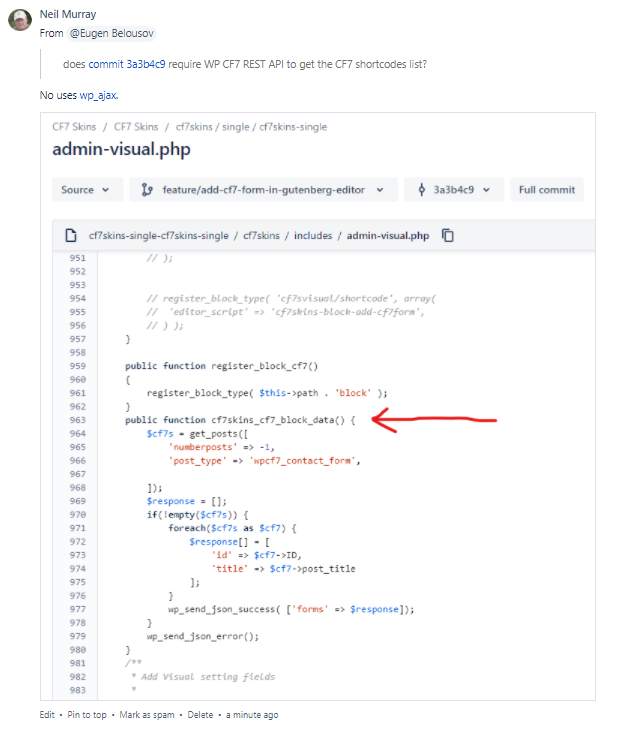Click Edit under the comment
Image resolution: width=617 pixels, height=732 pixels.
tap(47, 715)
